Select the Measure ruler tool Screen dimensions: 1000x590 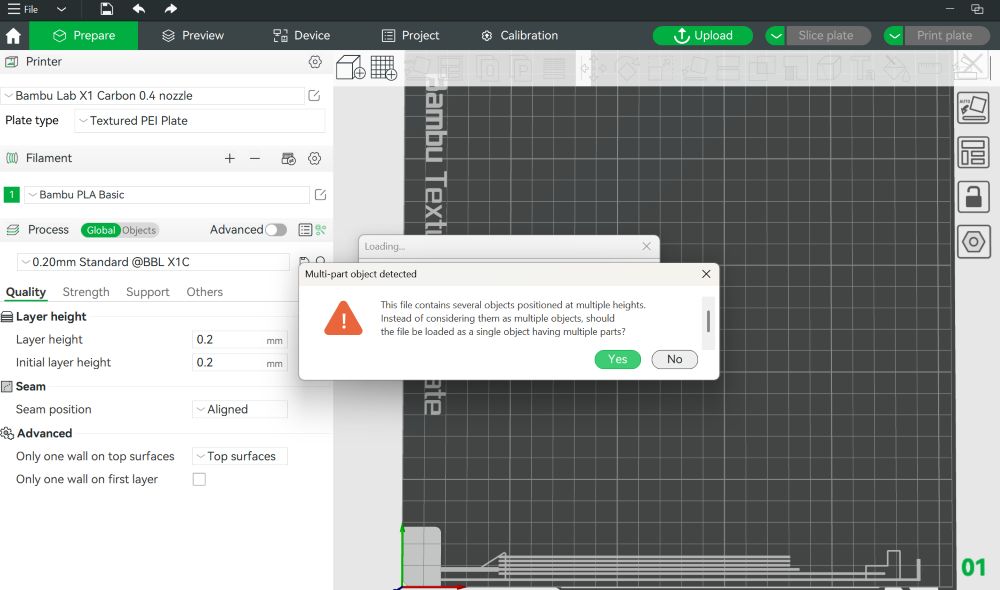coord(930,68)
